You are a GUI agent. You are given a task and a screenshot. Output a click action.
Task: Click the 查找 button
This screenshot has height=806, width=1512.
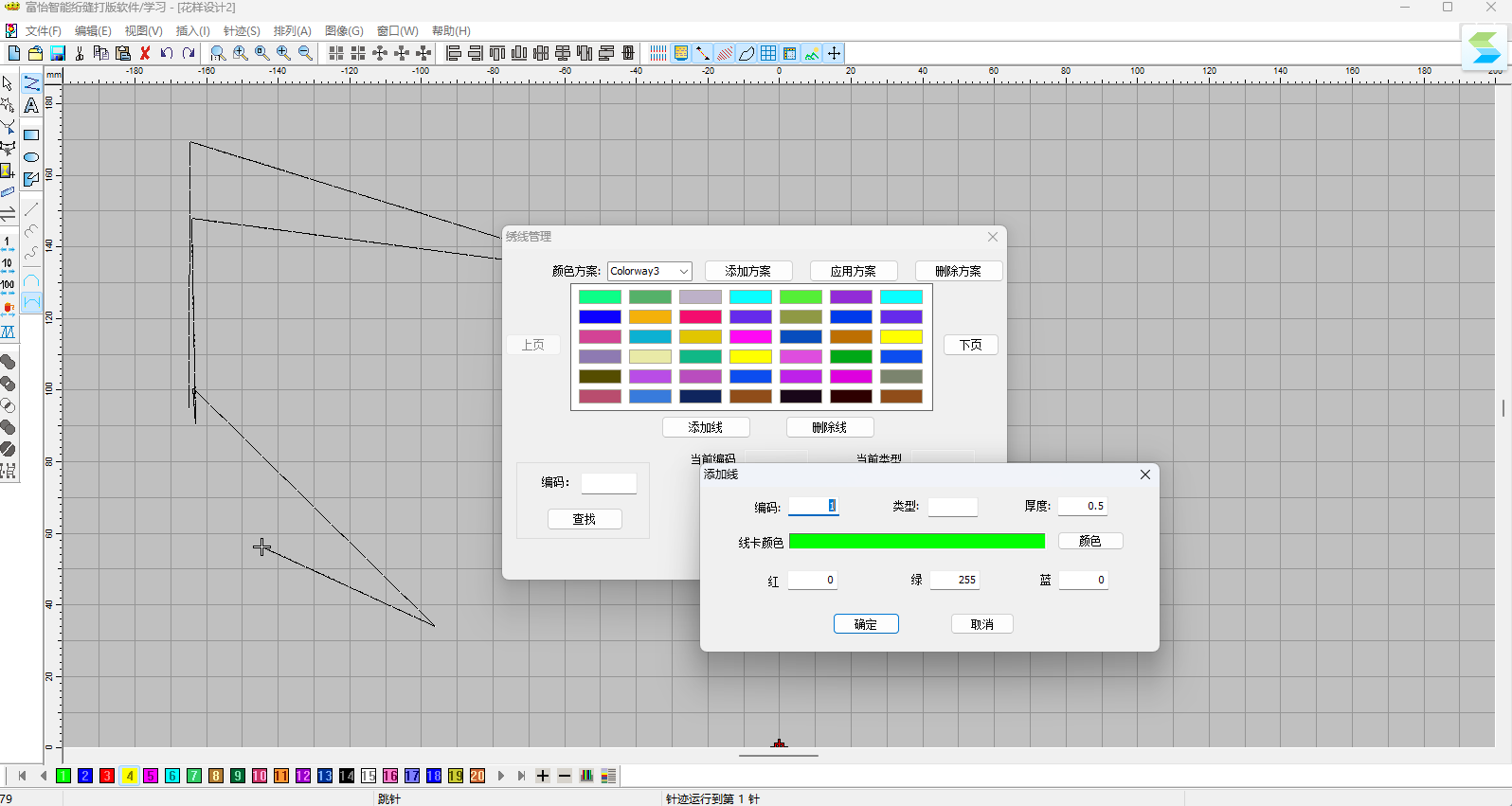click(585, 519)
